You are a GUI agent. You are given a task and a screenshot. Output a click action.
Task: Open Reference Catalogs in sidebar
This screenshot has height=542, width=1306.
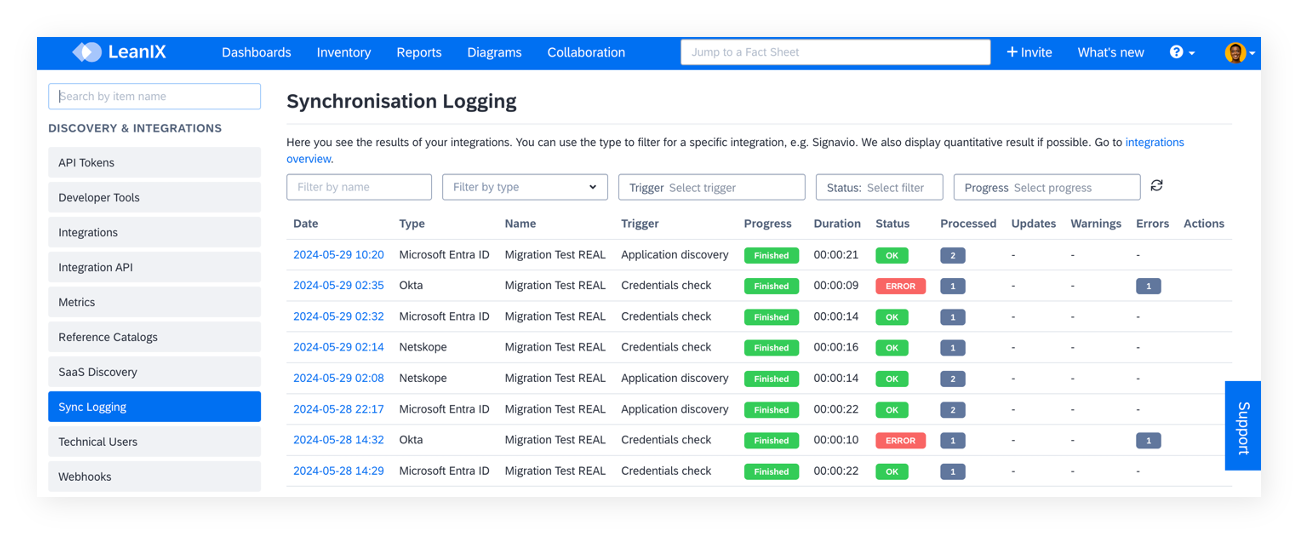154,337
